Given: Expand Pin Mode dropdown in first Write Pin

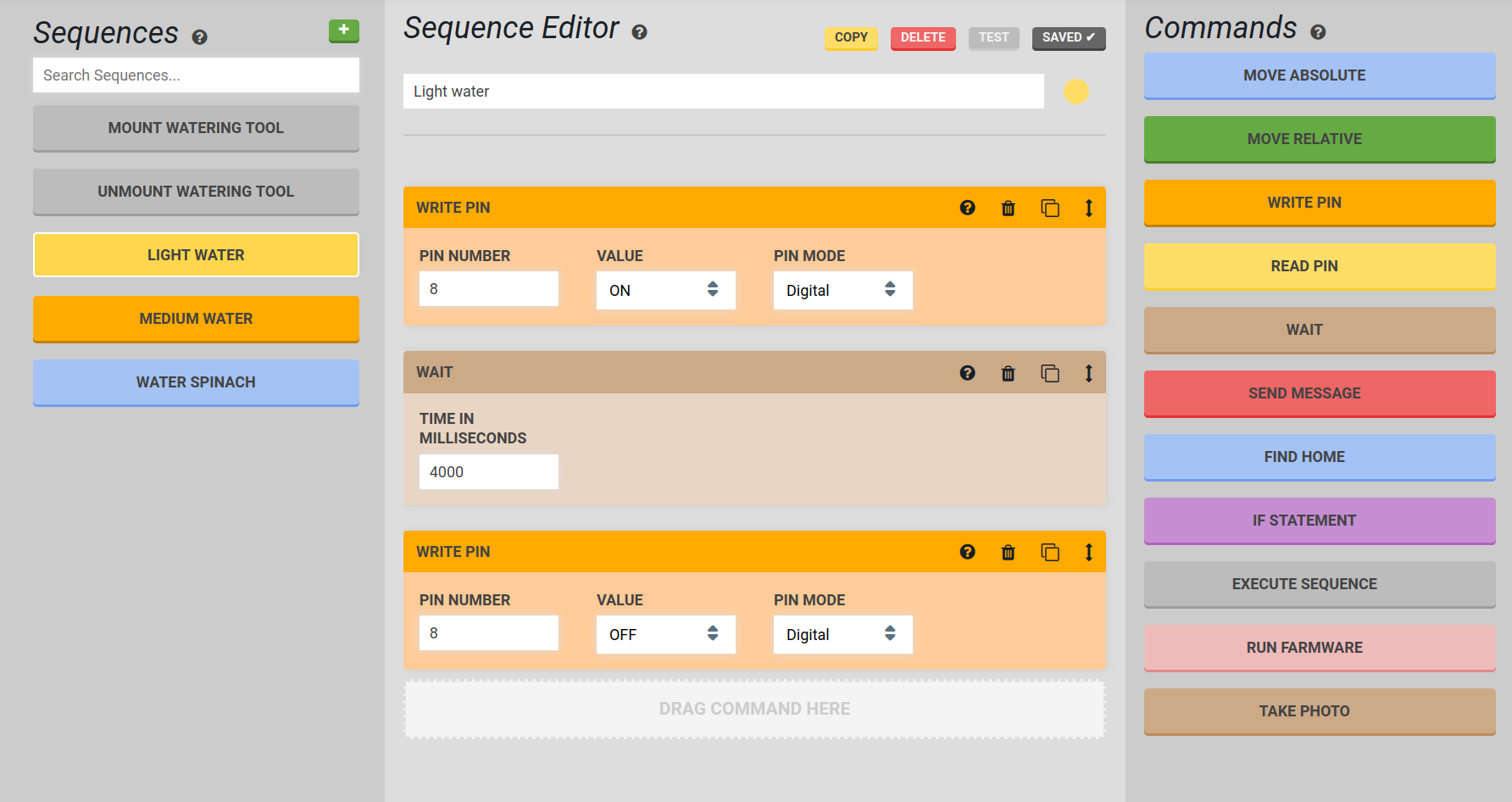Looking at the screenshot, I should [842, 290].
